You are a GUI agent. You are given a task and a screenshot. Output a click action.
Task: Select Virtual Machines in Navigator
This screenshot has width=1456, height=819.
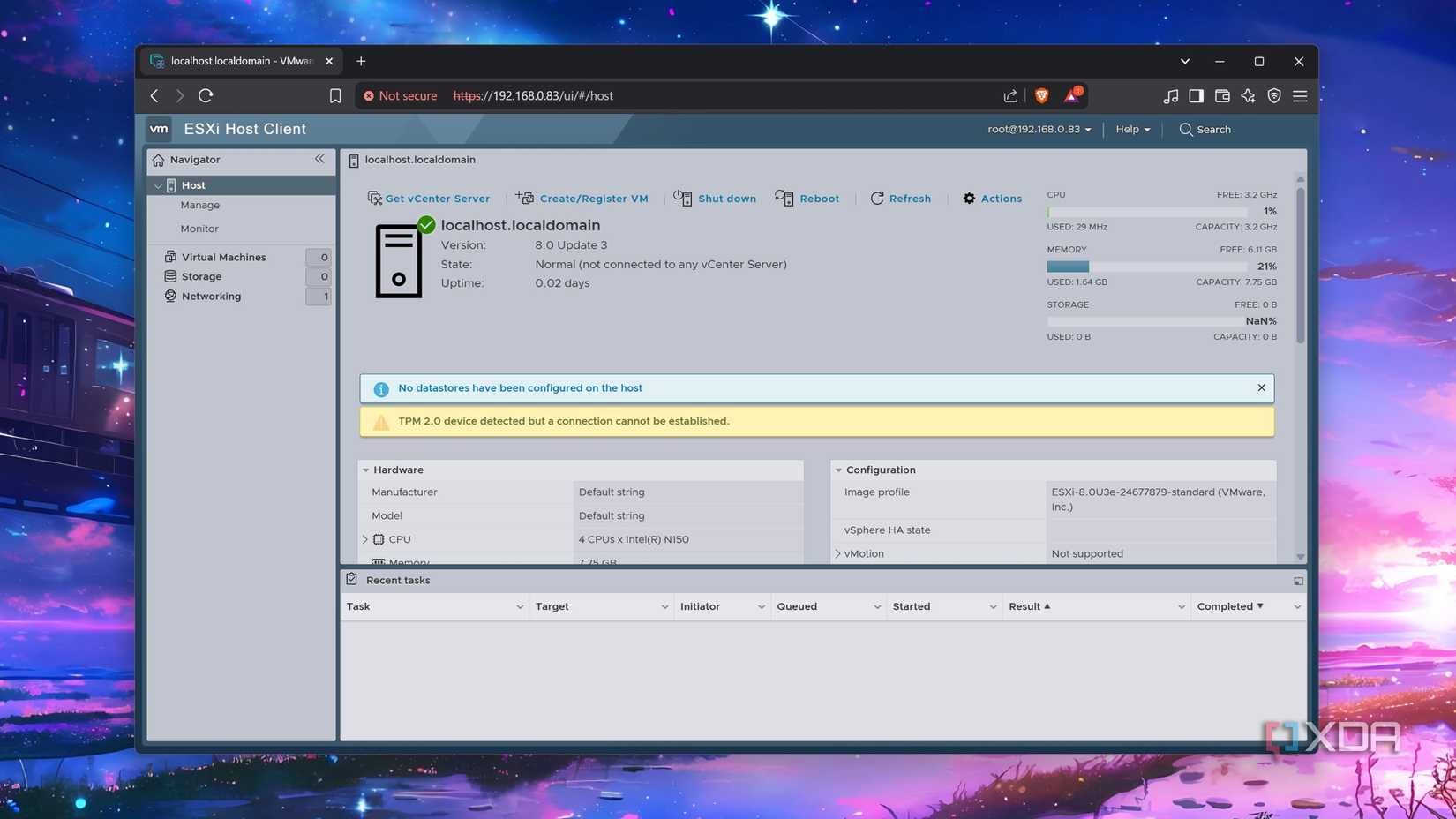[223, 257]
